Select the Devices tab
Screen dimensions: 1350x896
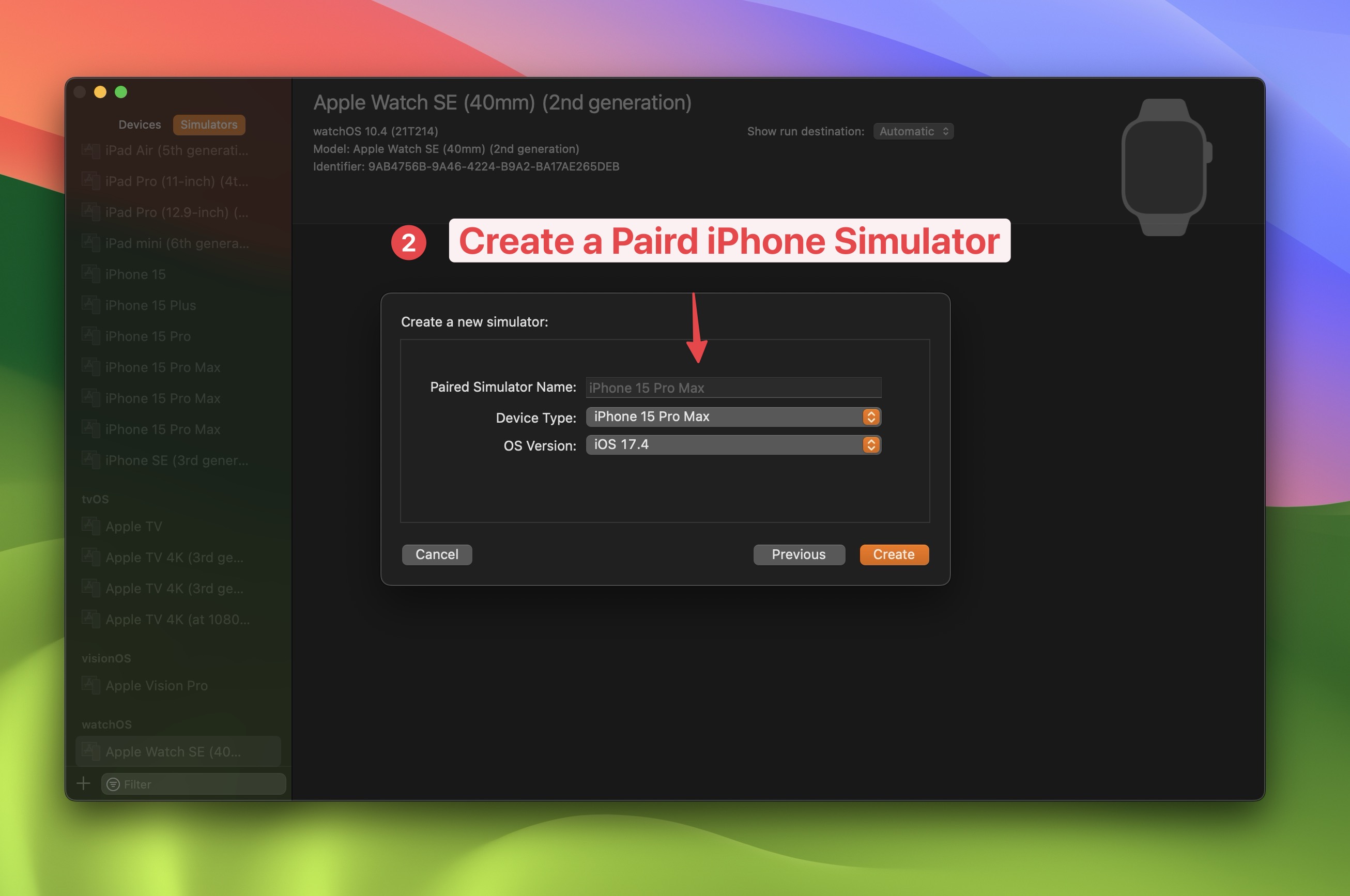(x=137, y=123)
